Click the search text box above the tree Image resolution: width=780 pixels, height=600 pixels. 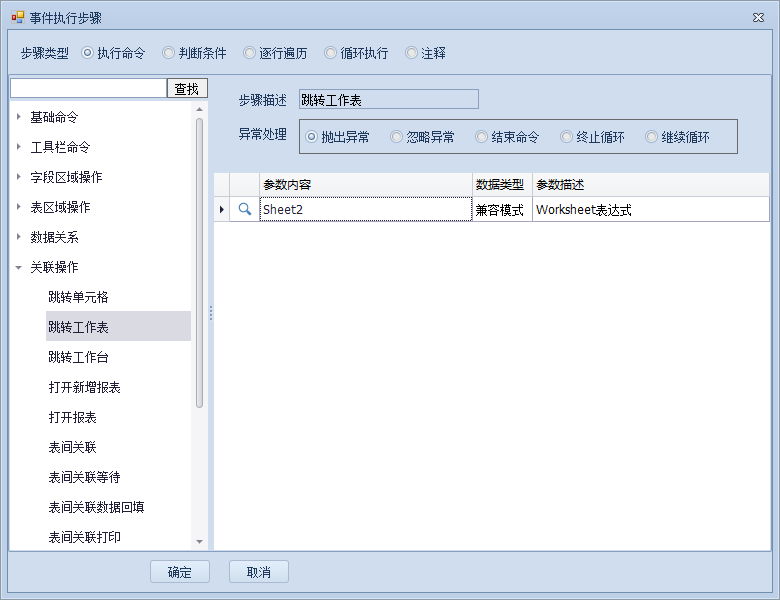[x=88, y=89]
